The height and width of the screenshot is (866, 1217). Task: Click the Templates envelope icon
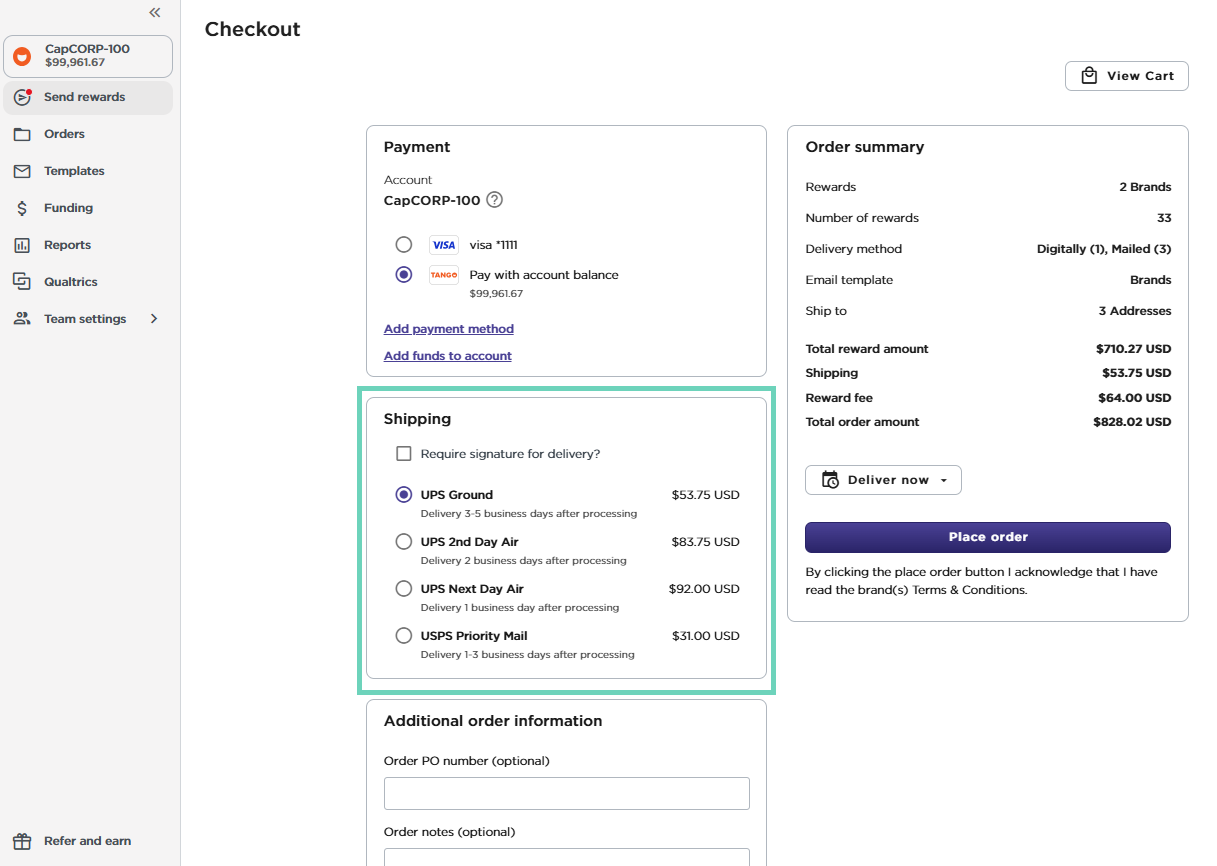pos(22,171)
